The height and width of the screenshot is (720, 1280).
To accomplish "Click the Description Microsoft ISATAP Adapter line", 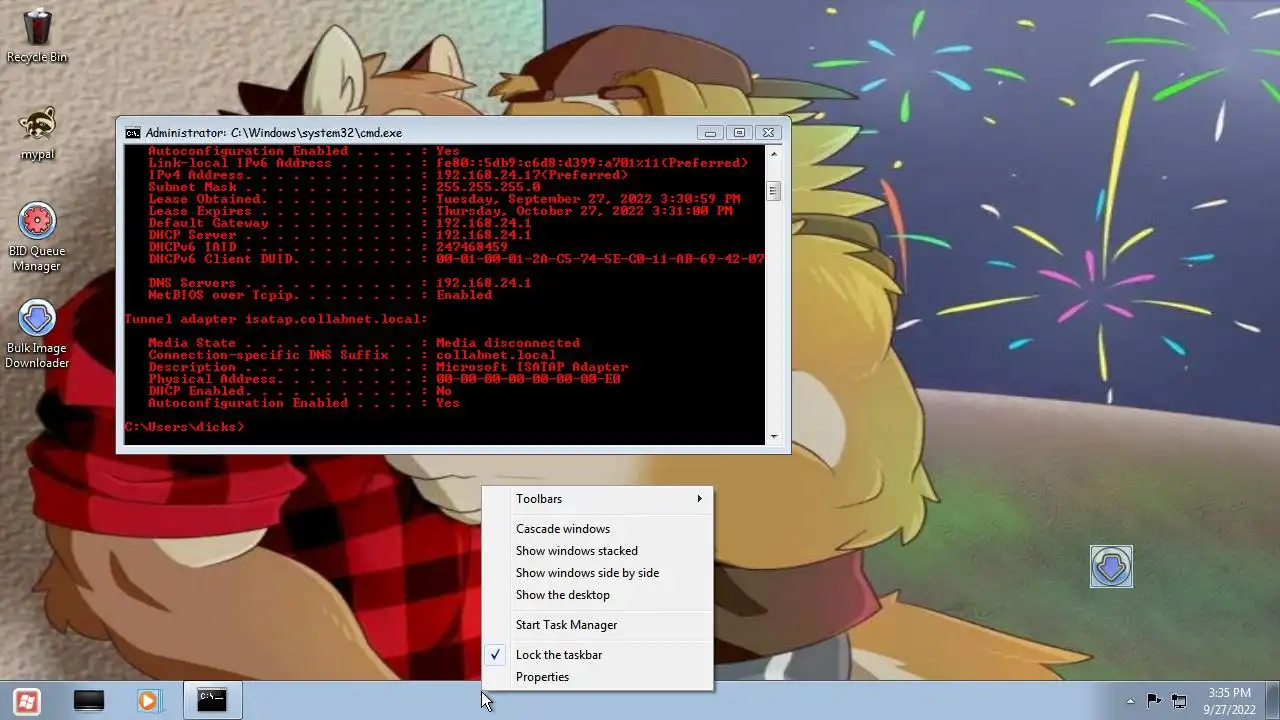I will 388,367.
